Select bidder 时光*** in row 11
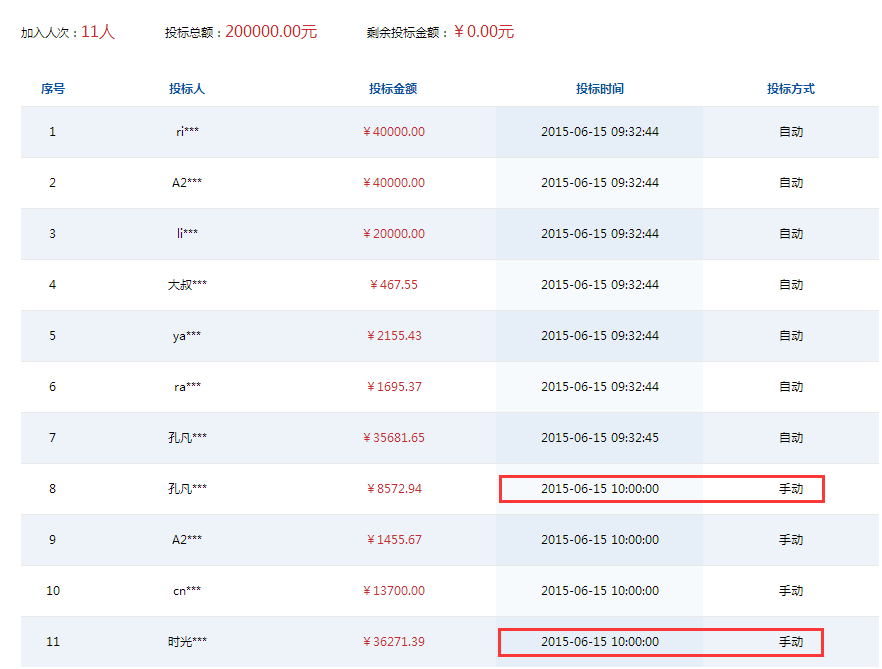The width and height of the screenshot is (882, 669). pyautogui.click(x=187, y=642)
